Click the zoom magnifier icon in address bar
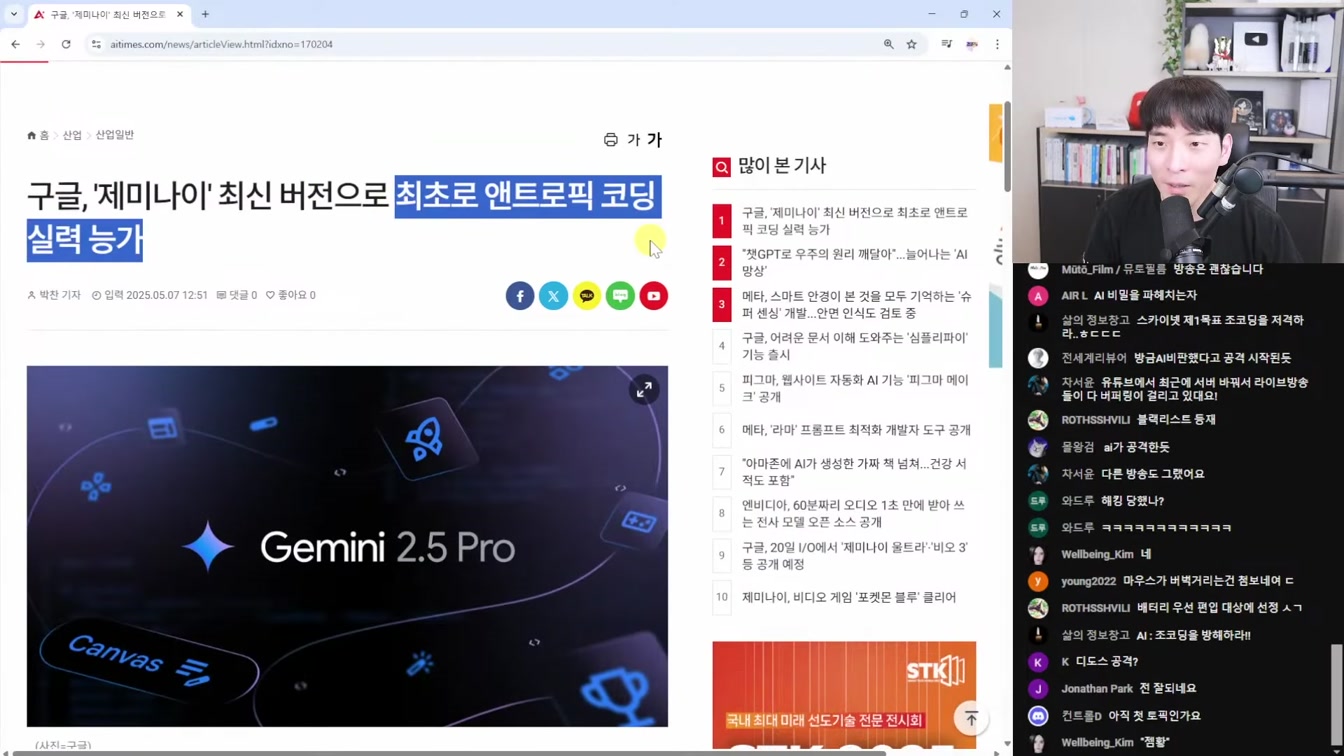 click(888, 44)
